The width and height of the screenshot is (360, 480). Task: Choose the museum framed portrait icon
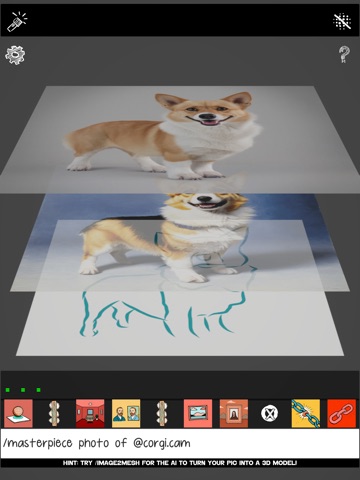(234, 413)
